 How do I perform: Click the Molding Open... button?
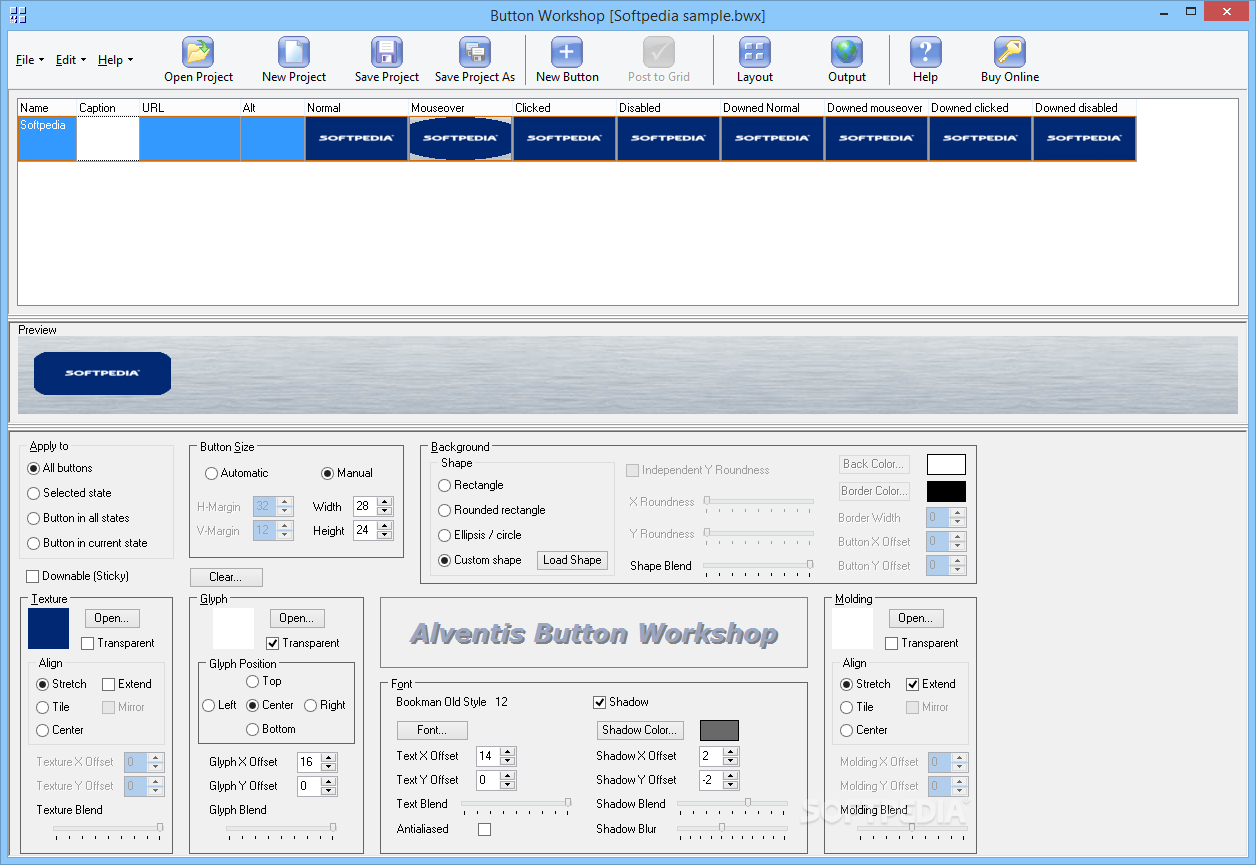point(916,619)
